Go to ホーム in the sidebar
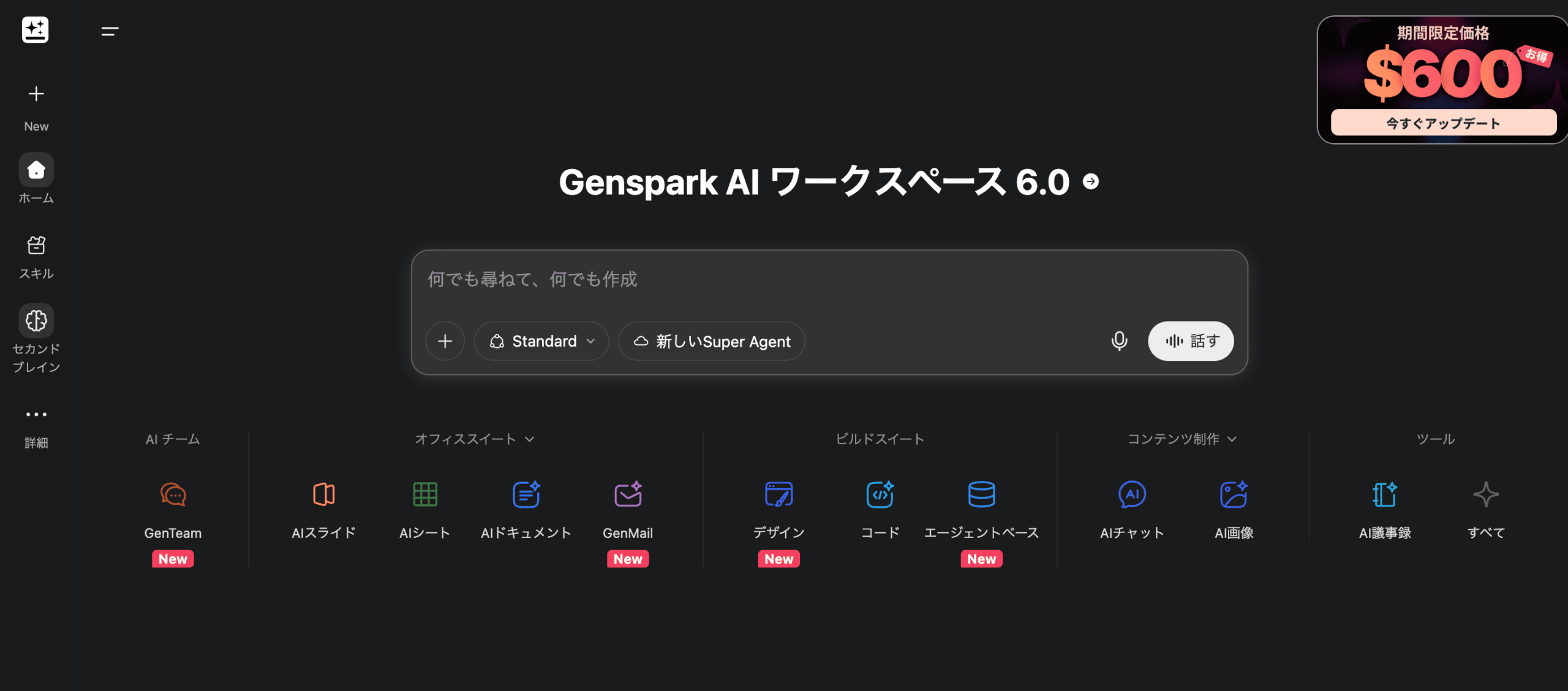Image resolution: width=1568 pixels, height=691 pixels. [x=36, y=178]
